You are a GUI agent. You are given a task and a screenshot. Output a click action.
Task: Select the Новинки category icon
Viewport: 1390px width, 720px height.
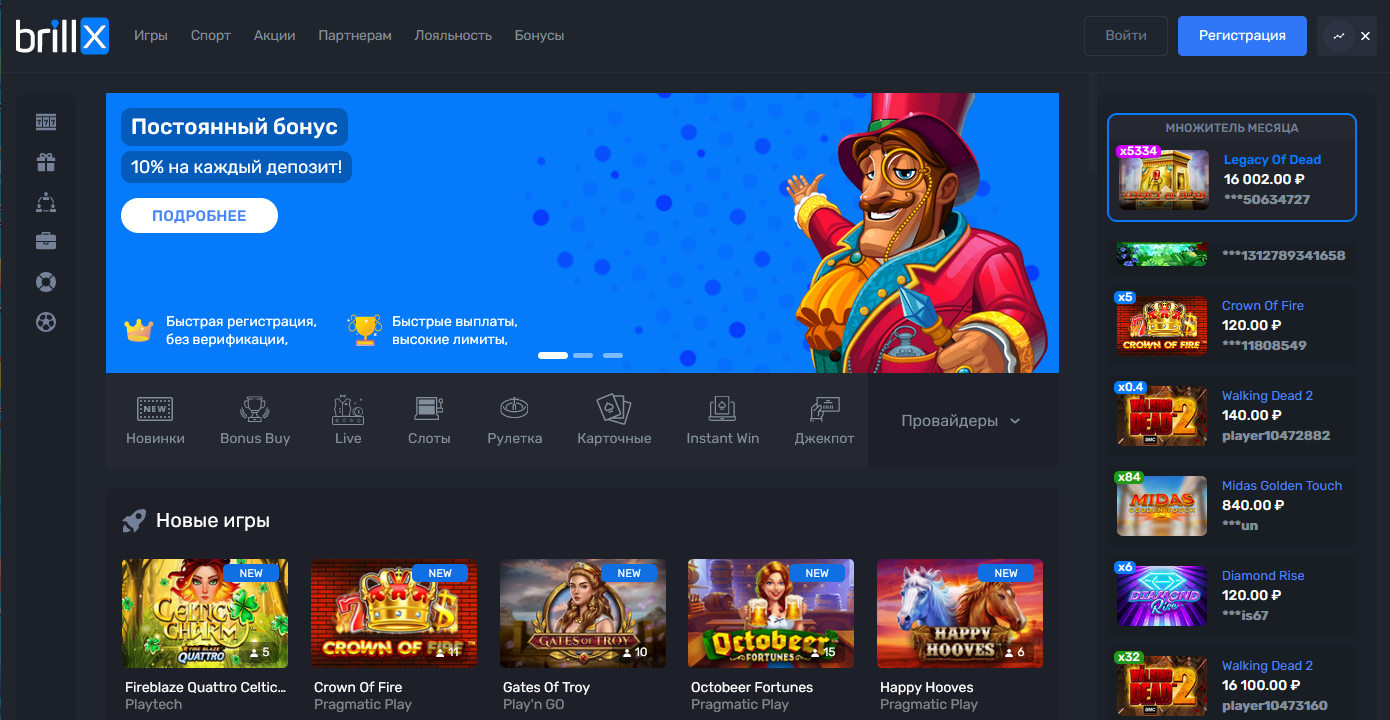coord(155,408)
